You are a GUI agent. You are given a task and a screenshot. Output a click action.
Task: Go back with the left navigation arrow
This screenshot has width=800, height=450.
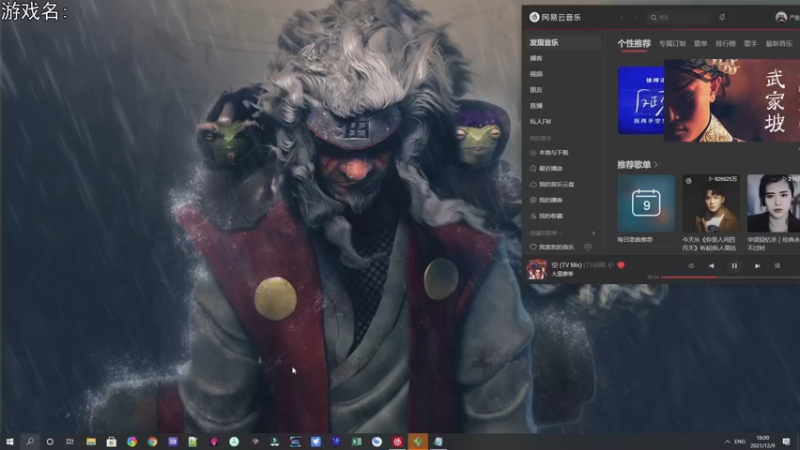coord(621,17)
